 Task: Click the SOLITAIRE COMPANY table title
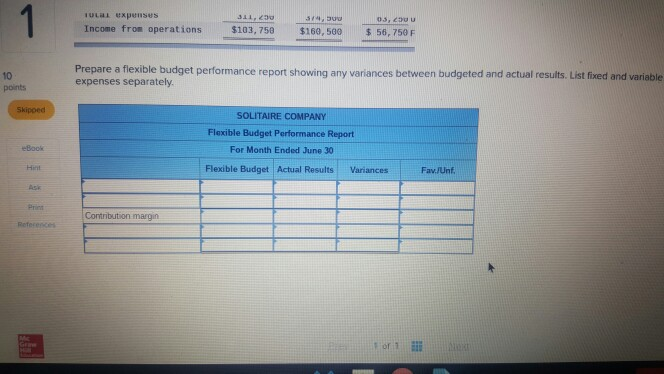(x=281, y=116)
